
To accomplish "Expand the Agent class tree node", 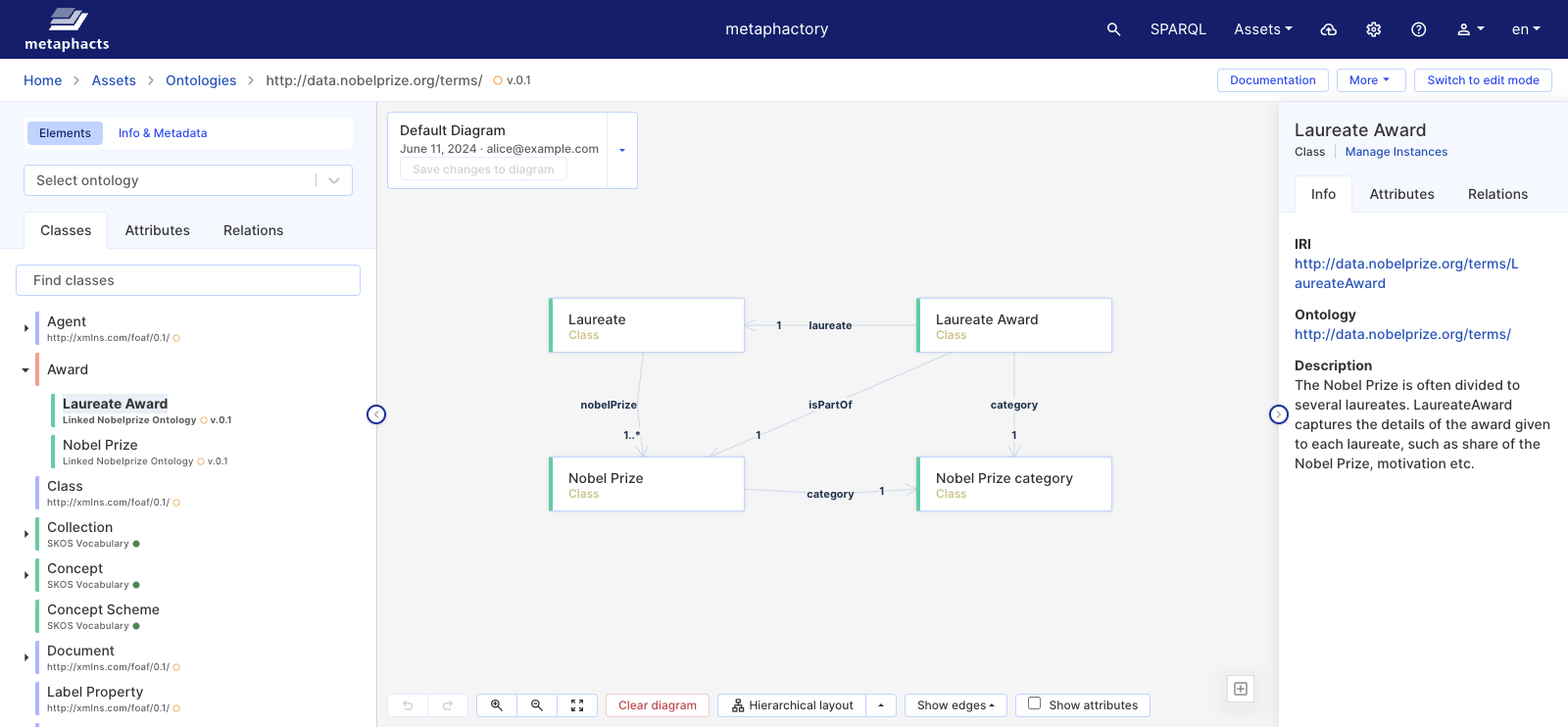I will (x=25, y=328).
